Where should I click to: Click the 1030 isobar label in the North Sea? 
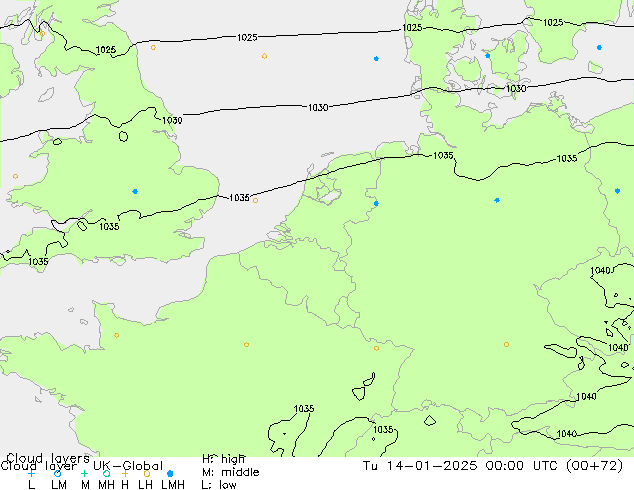coord(318,108)
